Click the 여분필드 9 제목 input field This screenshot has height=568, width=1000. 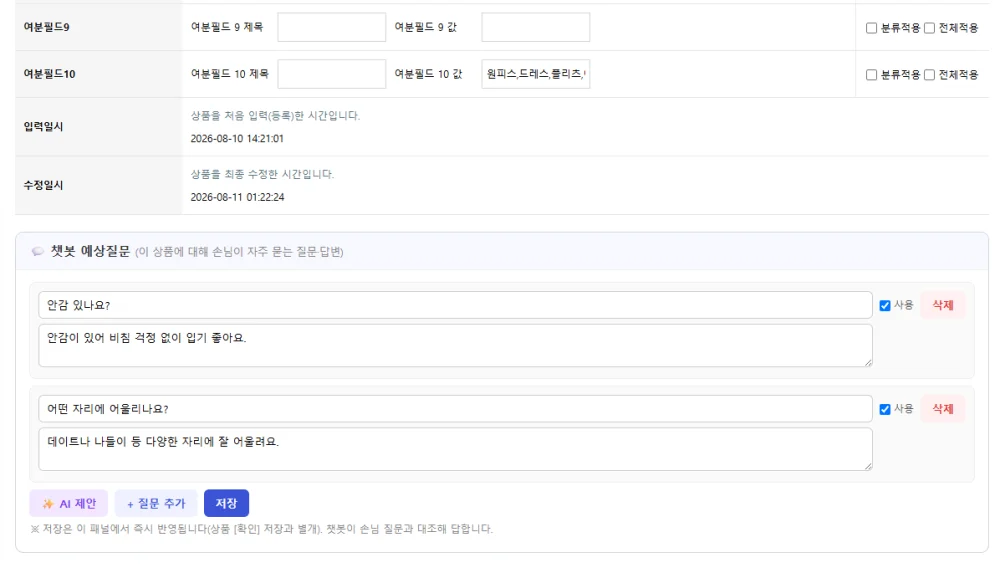coord(332,27)
